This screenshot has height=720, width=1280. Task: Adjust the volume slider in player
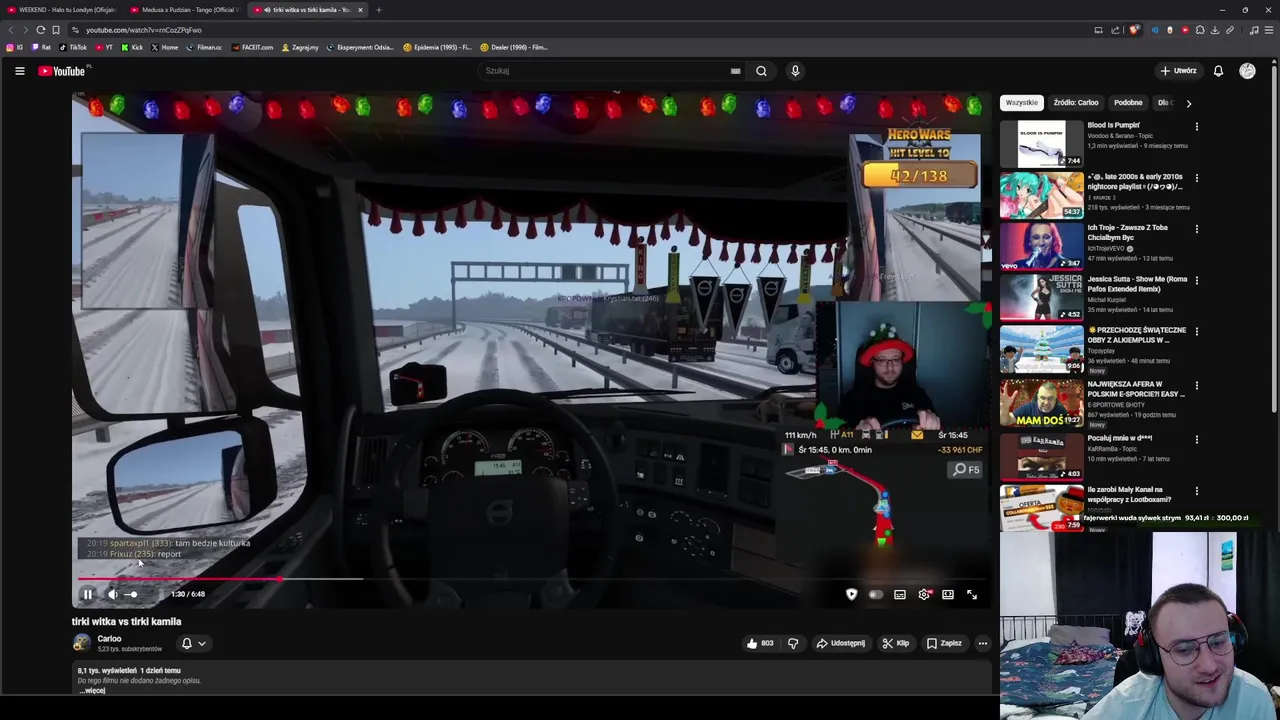click(x=131, y=594)
